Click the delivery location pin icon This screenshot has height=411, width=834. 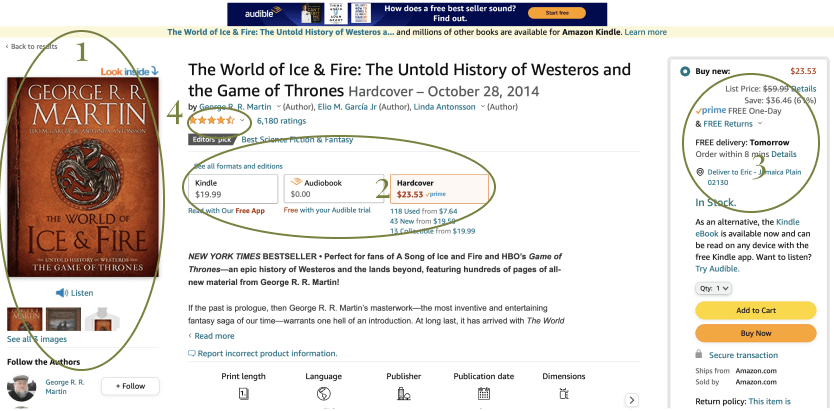[x=700, y=172]
